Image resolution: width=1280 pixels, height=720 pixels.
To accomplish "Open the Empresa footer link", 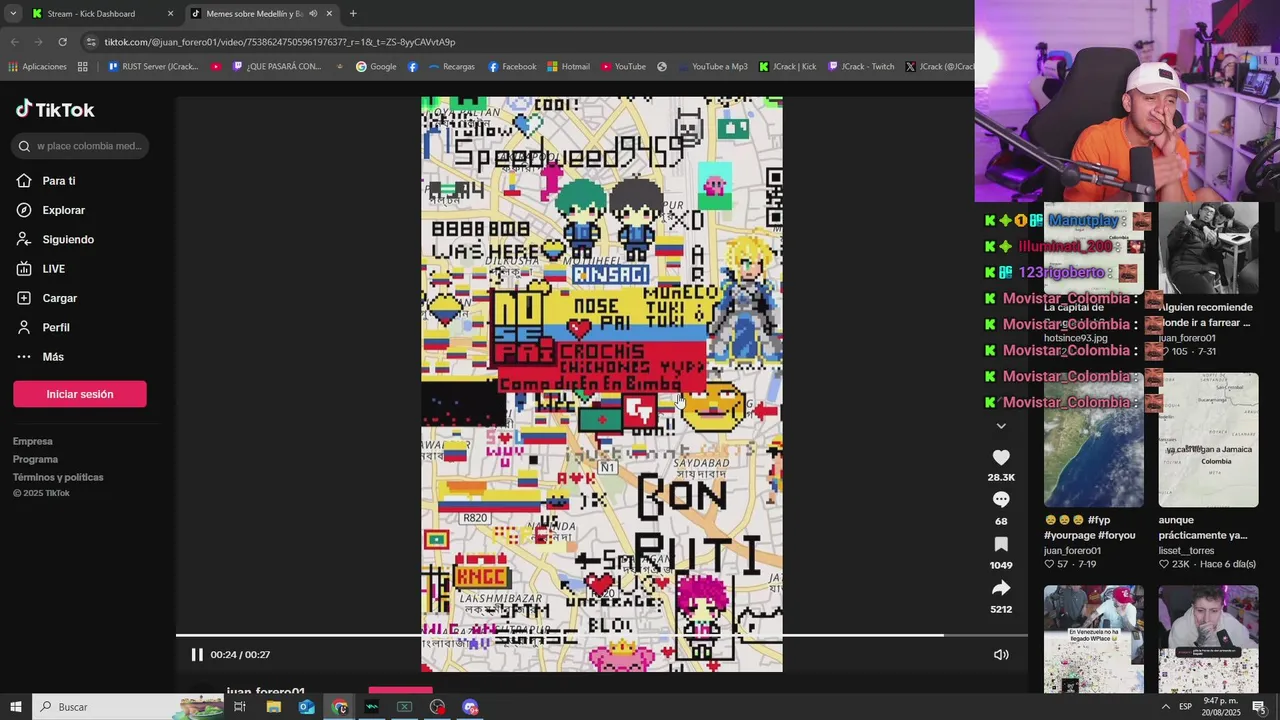I will [33, 441].
